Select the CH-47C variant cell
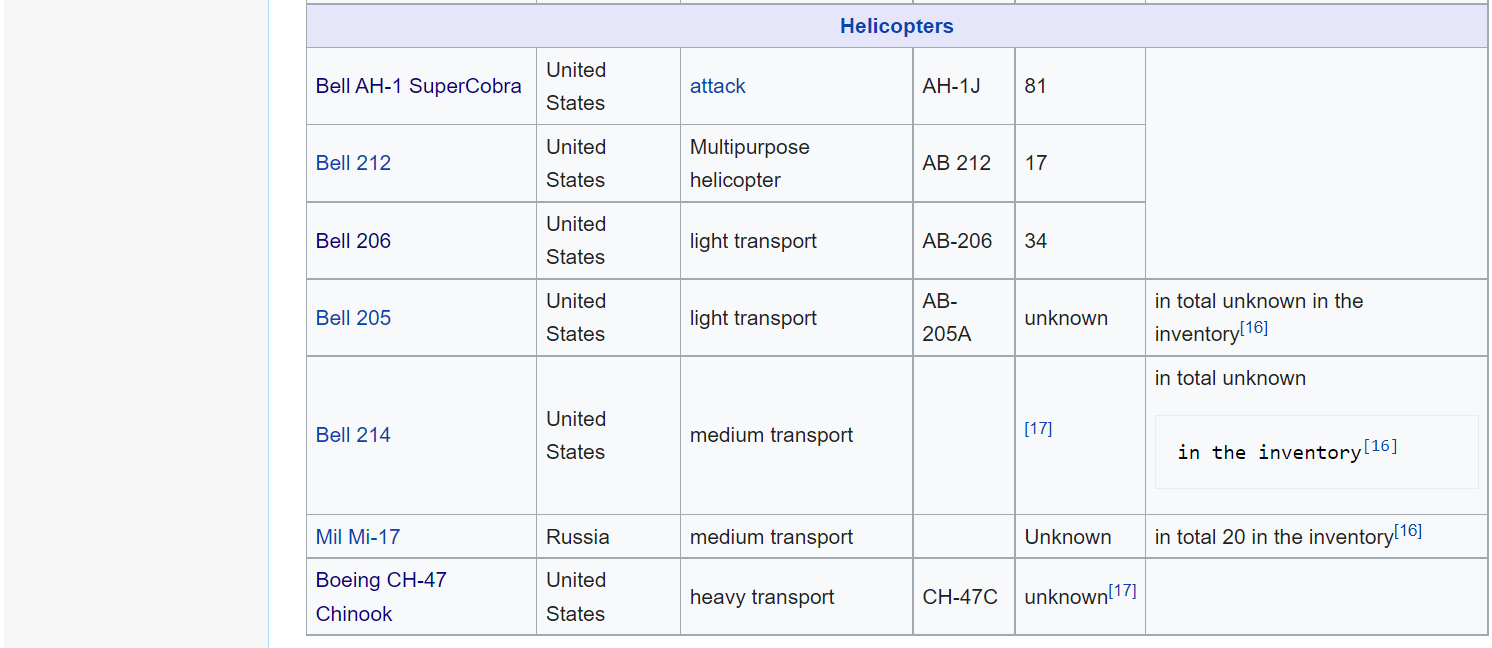 (x=960, y=597)
